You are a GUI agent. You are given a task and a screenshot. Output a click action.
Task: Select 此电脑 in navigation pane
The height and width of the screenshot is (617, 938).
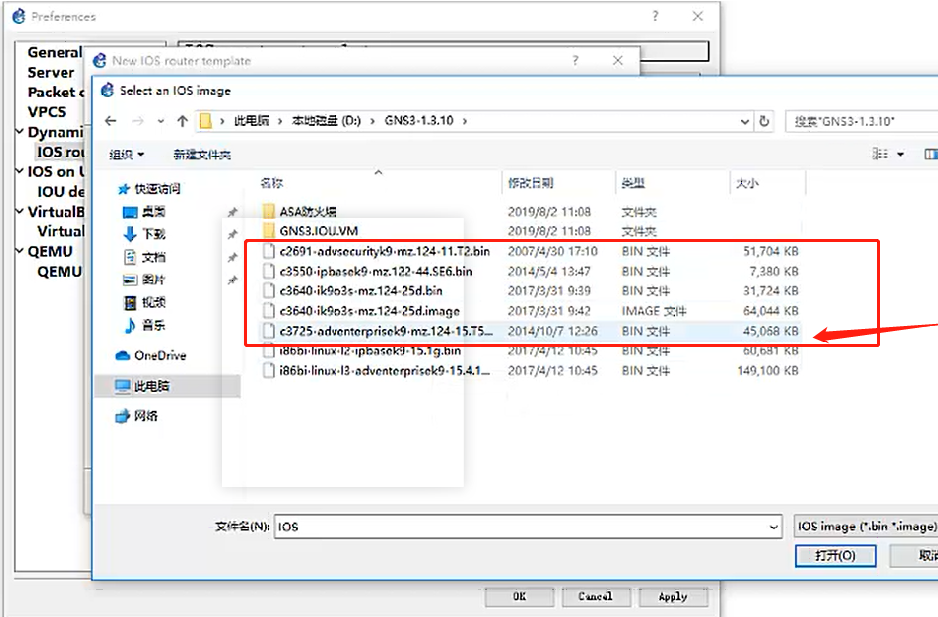click(142, 386)
